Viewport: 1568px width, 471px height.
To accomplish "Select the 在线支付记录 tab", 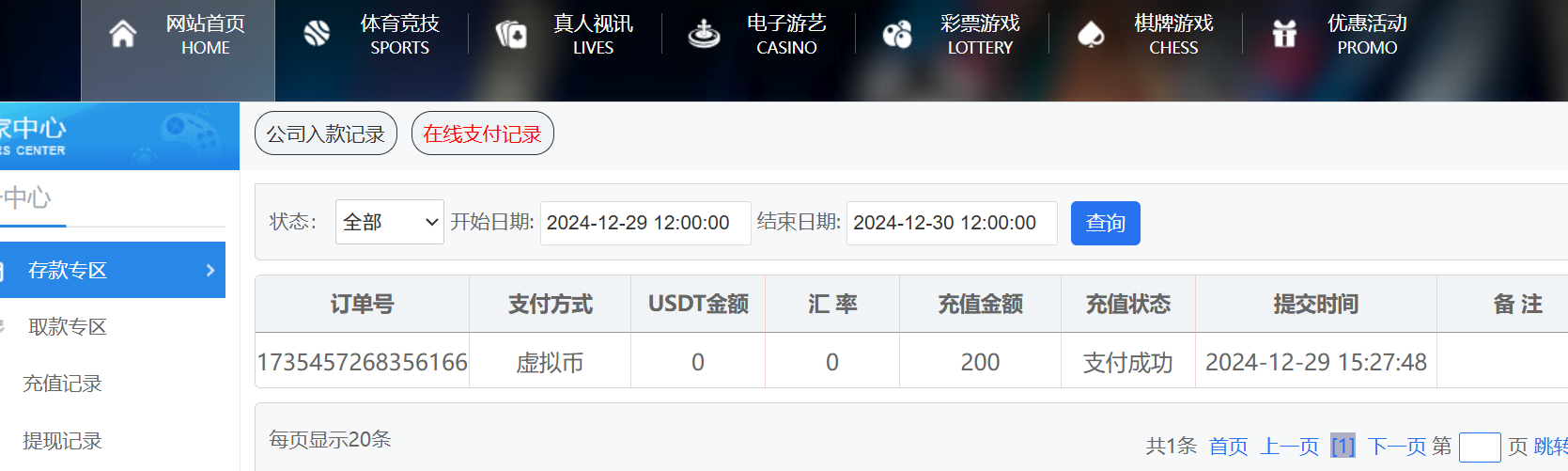I will (x=483, y=133).
